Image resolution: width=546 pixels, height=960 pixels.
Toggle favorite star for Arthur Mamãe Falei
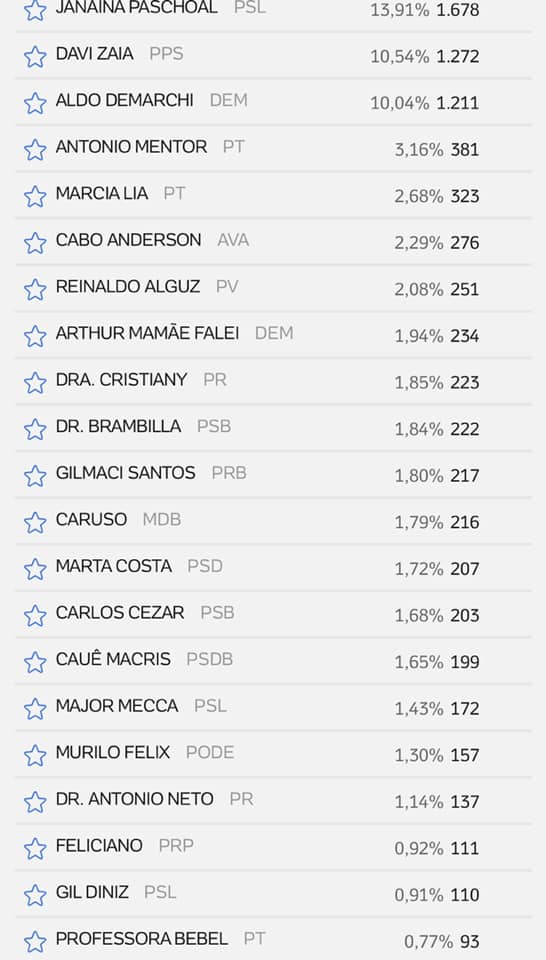tap(35, 336)
